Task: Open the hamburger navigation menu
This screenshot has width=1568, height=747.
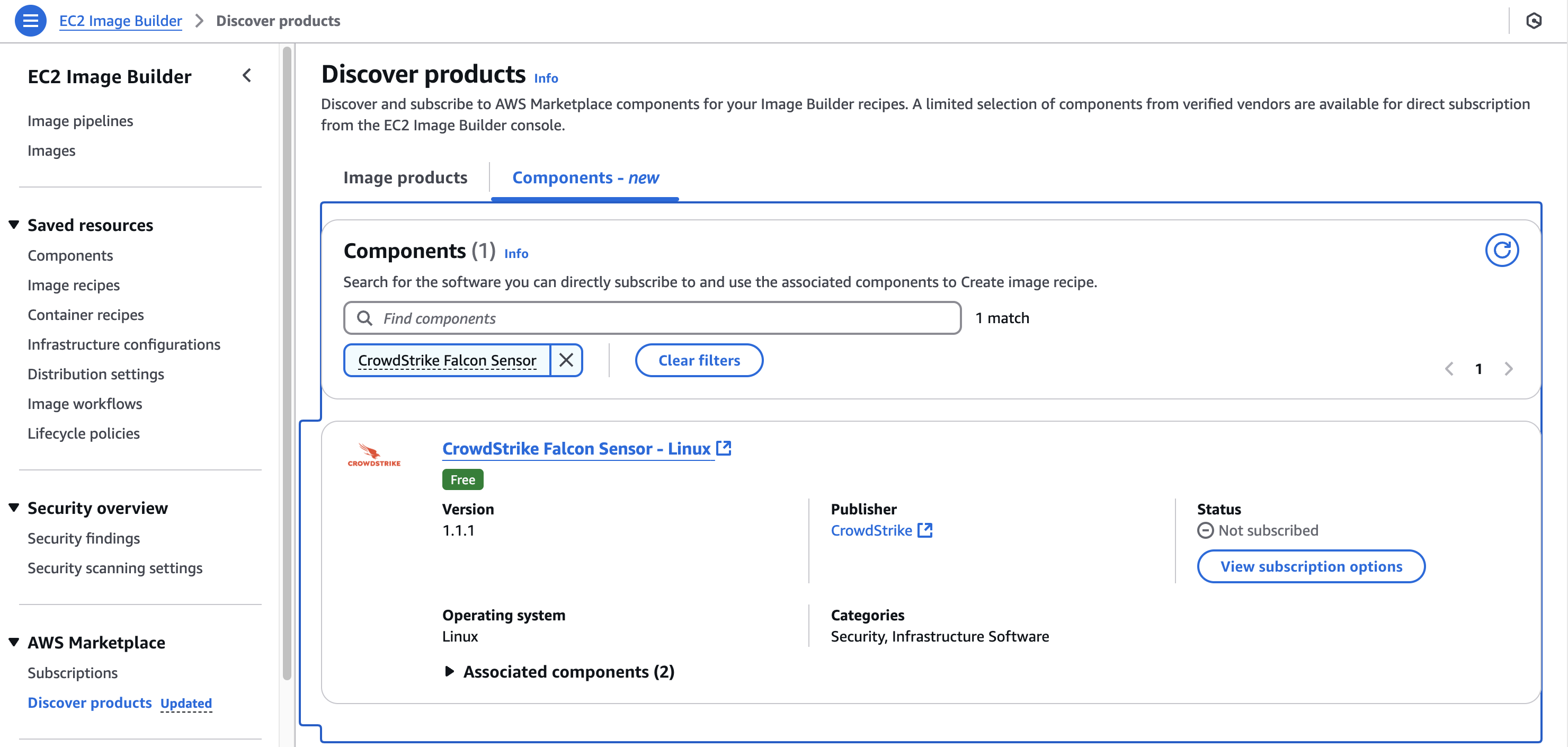Action: click(30, 21)
